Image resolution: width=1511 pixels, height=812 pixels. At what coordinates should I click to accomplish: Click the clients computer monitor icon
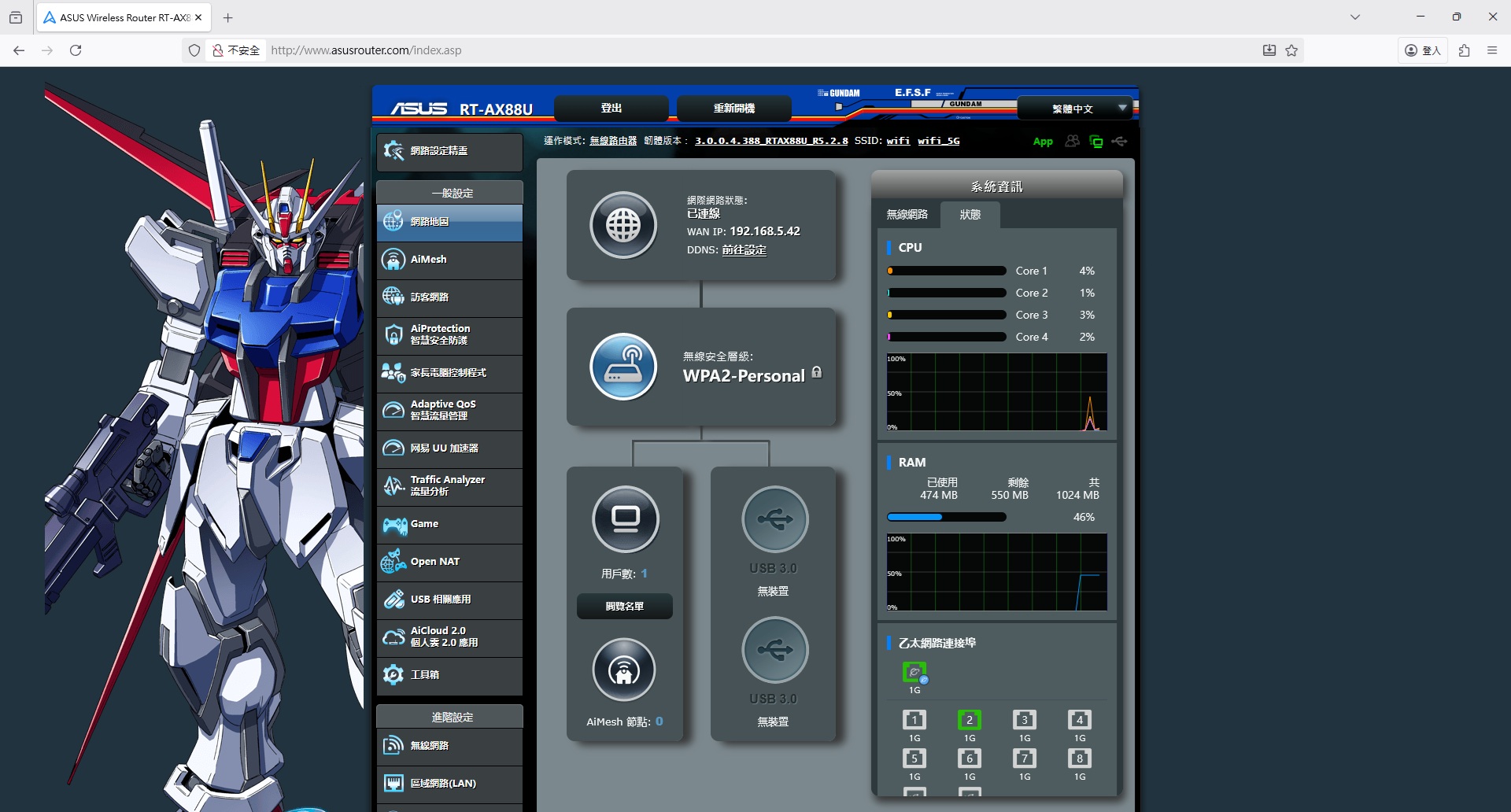pos(626,519)
